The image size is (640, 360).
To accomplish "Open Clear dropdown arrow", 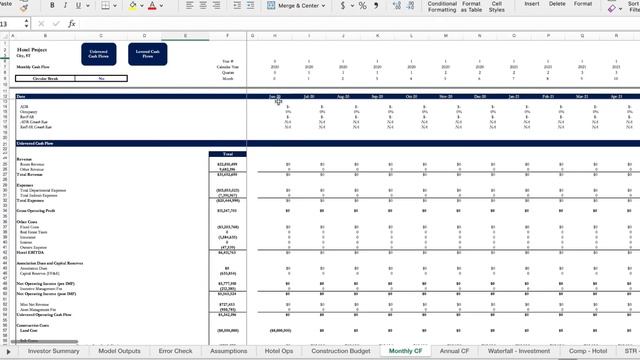I will click(x=620, y=9).
